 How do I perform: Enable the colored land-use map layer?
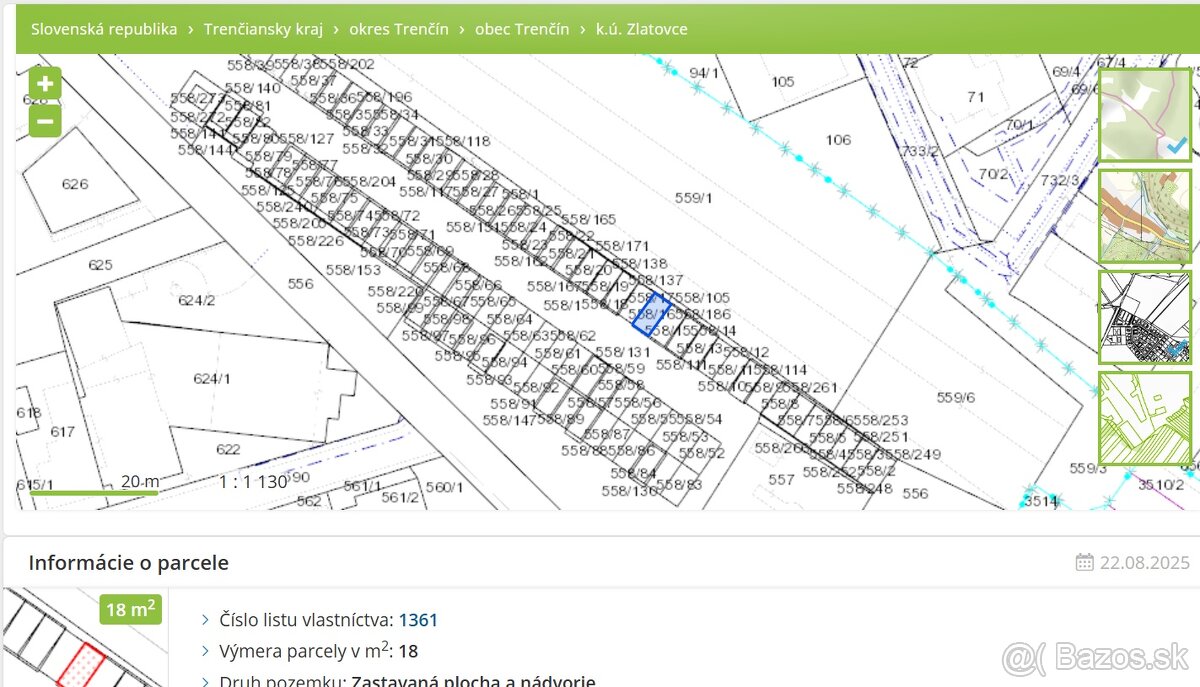click(1144, 216)
